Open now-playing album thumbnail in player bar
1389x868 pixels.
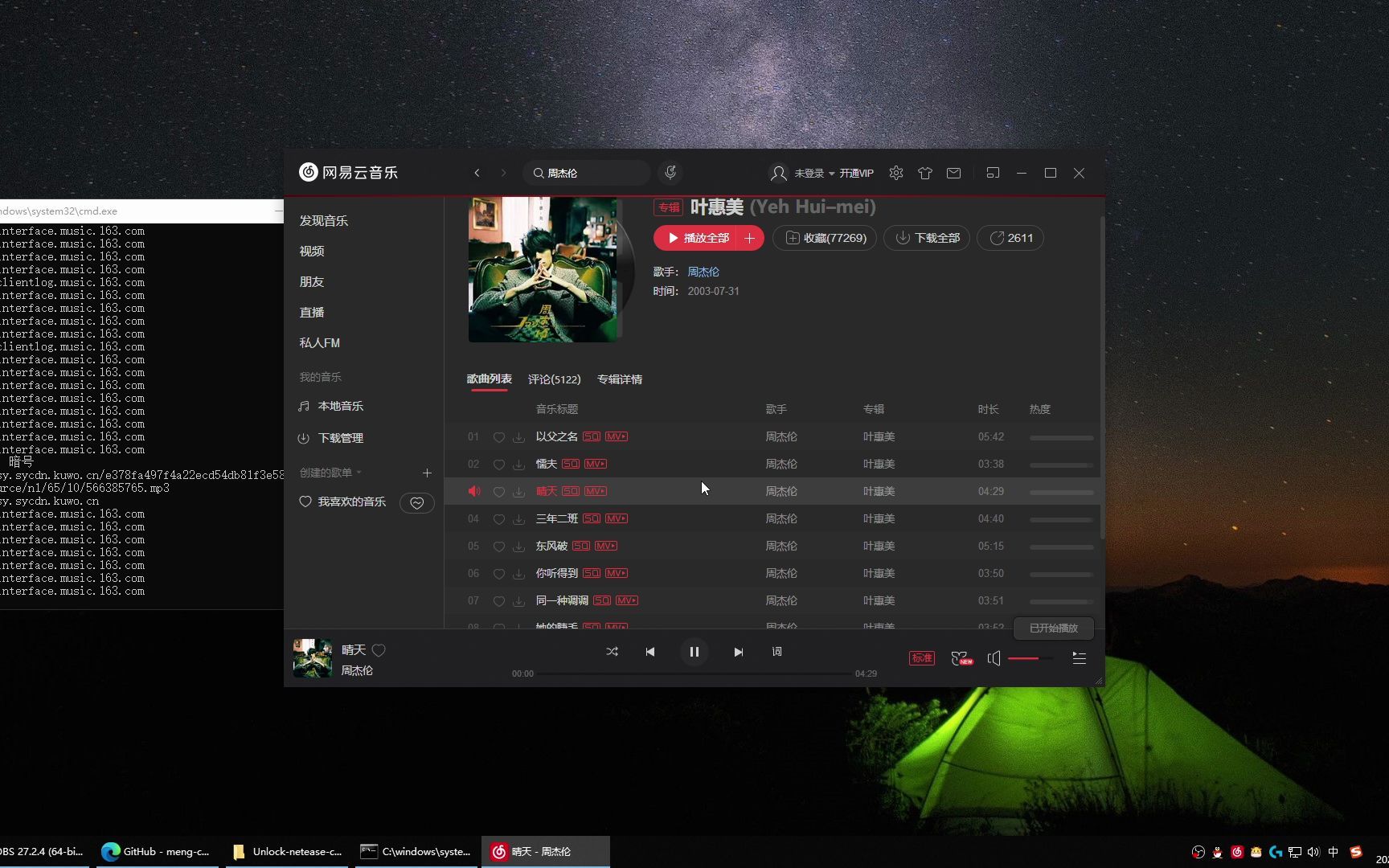tap(313, 658)
